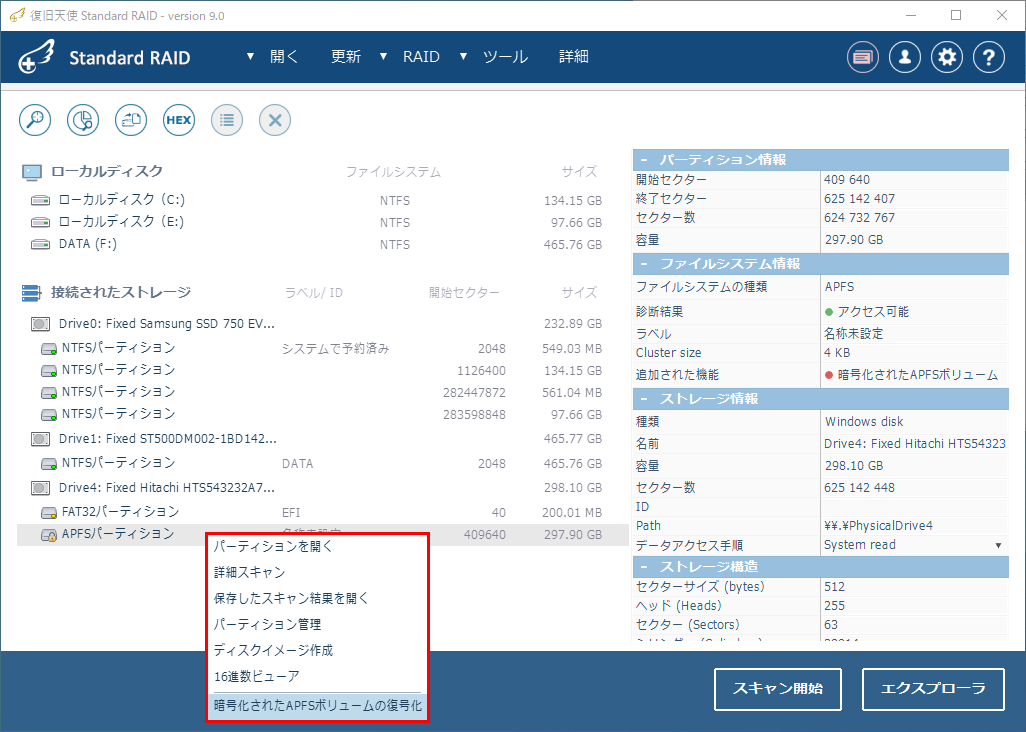
Task: Choose 暗号化されたAPFSボリュームの復号化 menu item
Action: [317, 706]
